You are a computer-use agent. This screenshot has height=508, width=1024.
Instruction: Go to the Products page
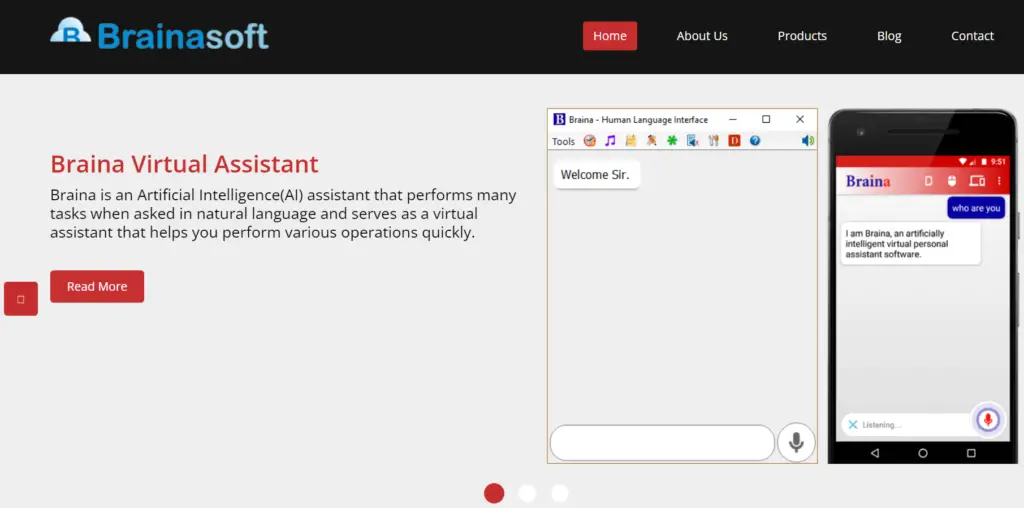click(802, 36)
